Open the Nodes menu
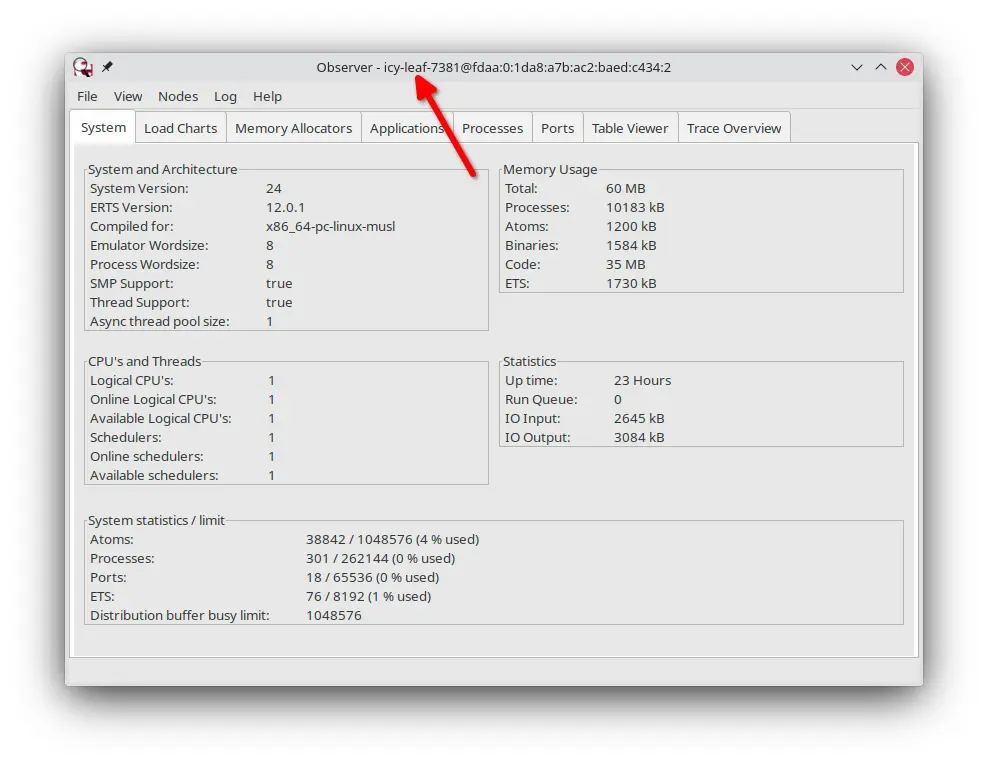The image size is (988, 763). [x=178, y=96]
